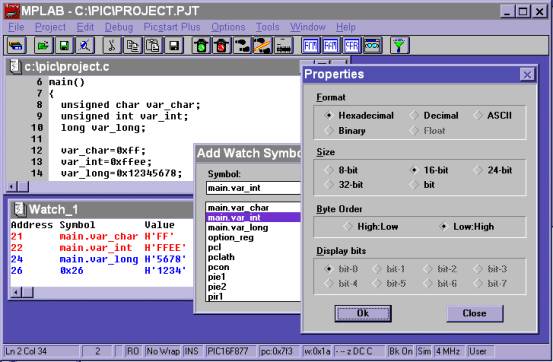553x362 pixels.
Task: Click the green save project disk icon
Action: (64, 46)
